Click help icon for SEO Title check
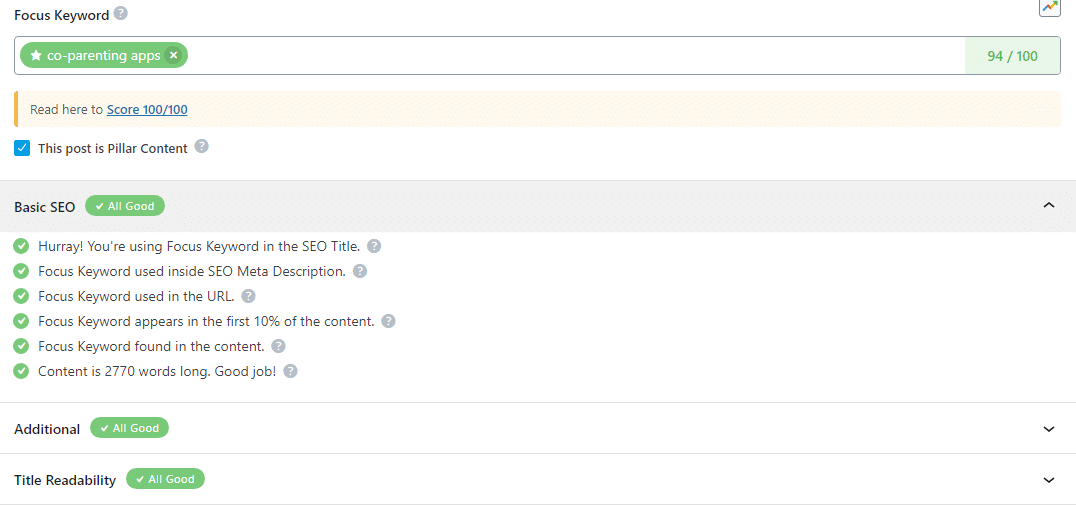 click(374, 246)
